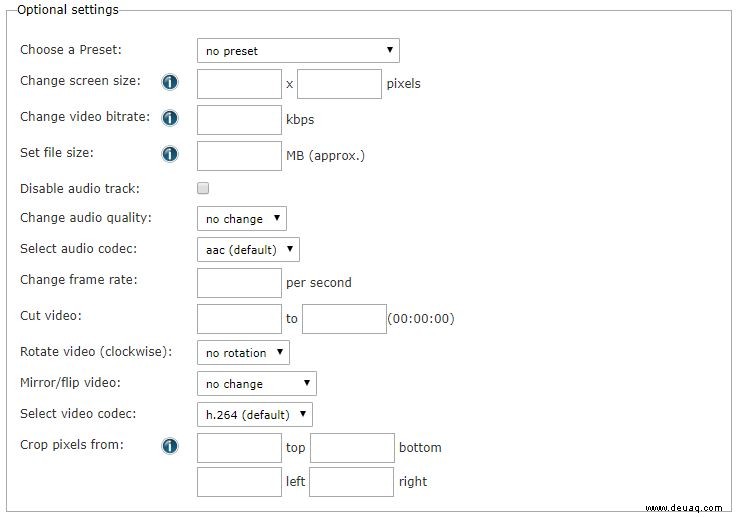Open the Choose a Preset dropdown

tap(298, 50)
